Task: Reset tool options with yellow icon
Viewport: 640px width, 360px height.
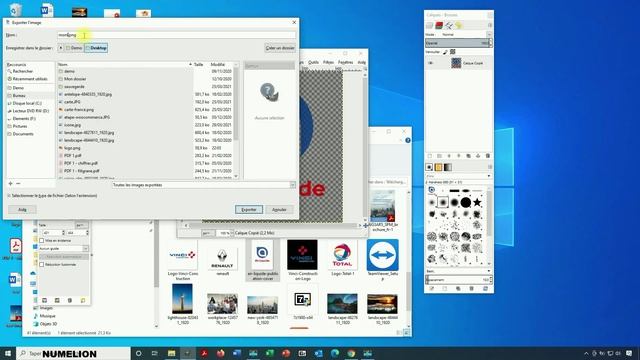Action: click(83, 300)
